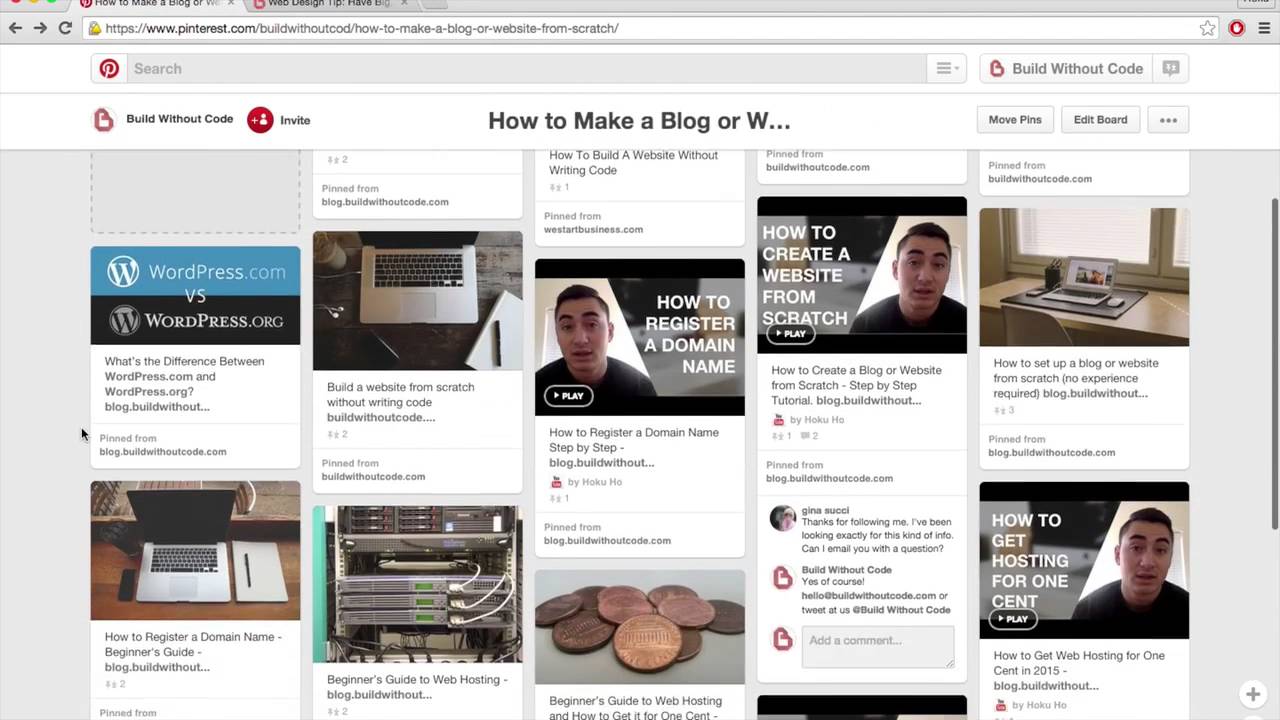Click the plus button at bottom right
The width and height of the screenshot is (1280, 720).
(x=1252, y=693)
